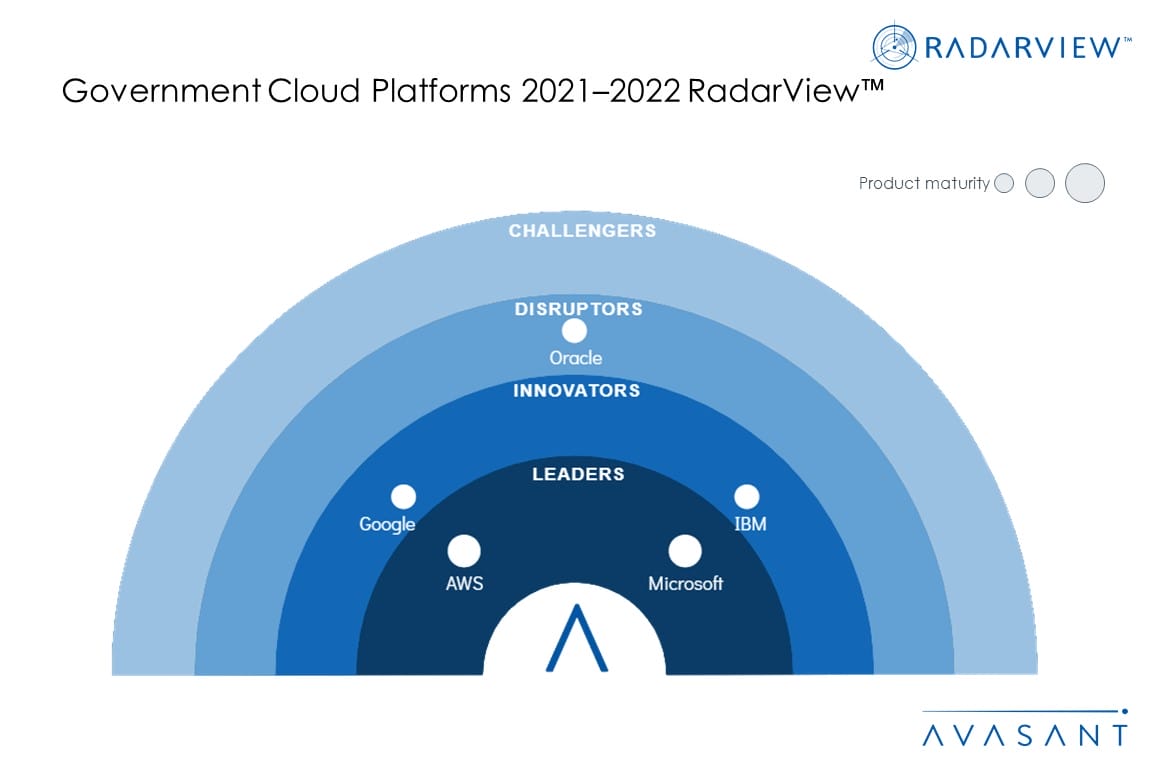The width and height of the screenshot is (1152, 768).
Task: Click the DISRUPTORS ring label
Action: [578, 309]
